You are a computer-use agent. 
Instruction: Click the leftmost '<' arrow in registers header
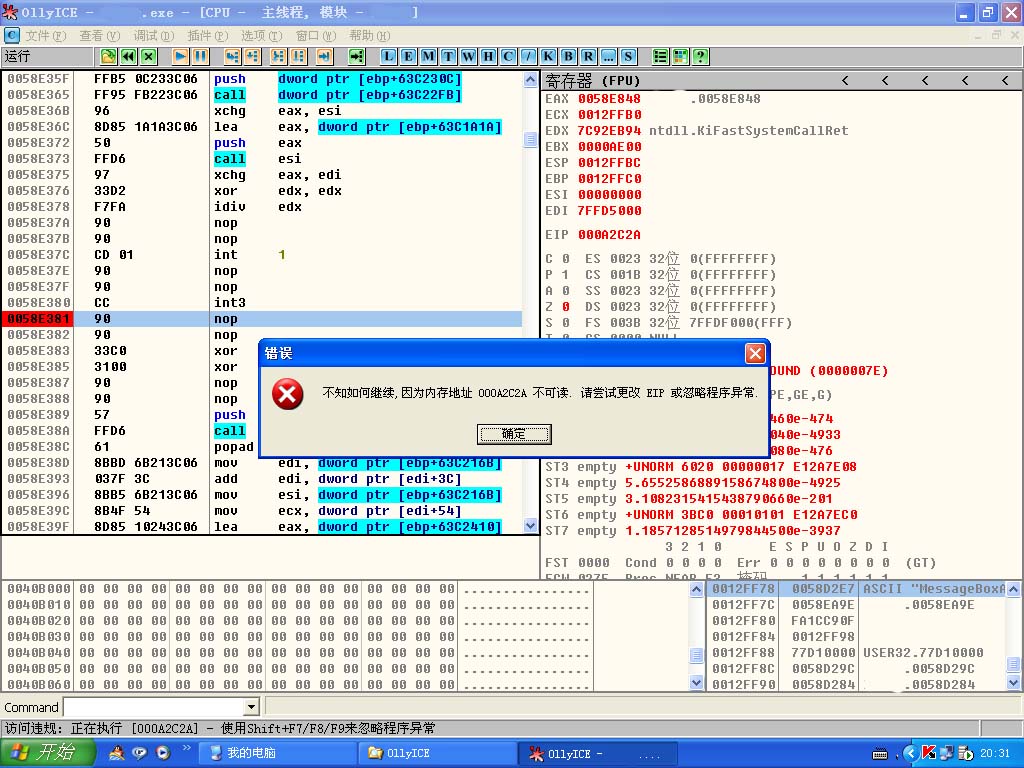tap(845, 81)
